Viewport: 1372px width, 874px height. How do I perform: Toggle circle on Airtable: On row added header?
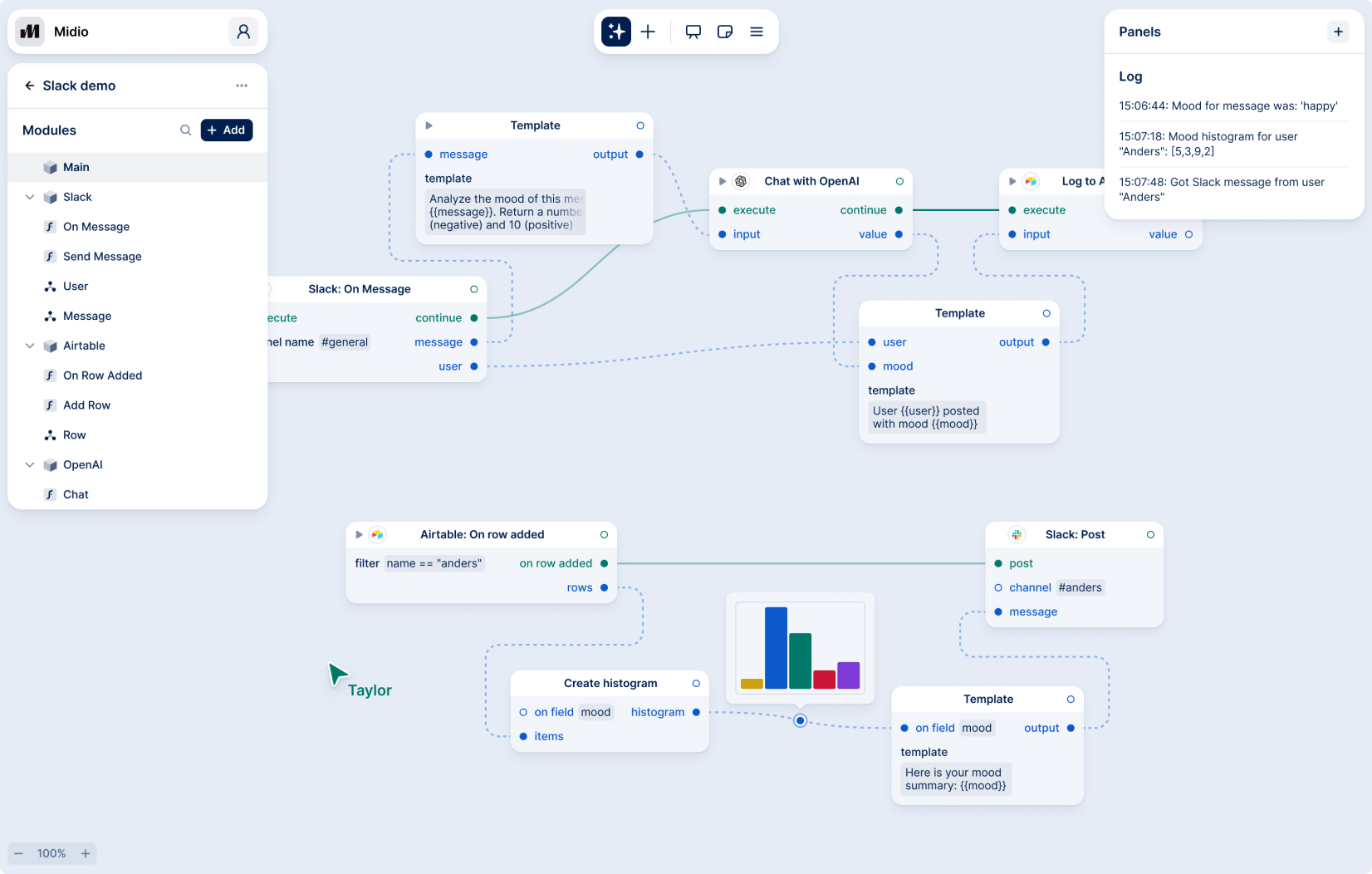(x=604, y=535)
